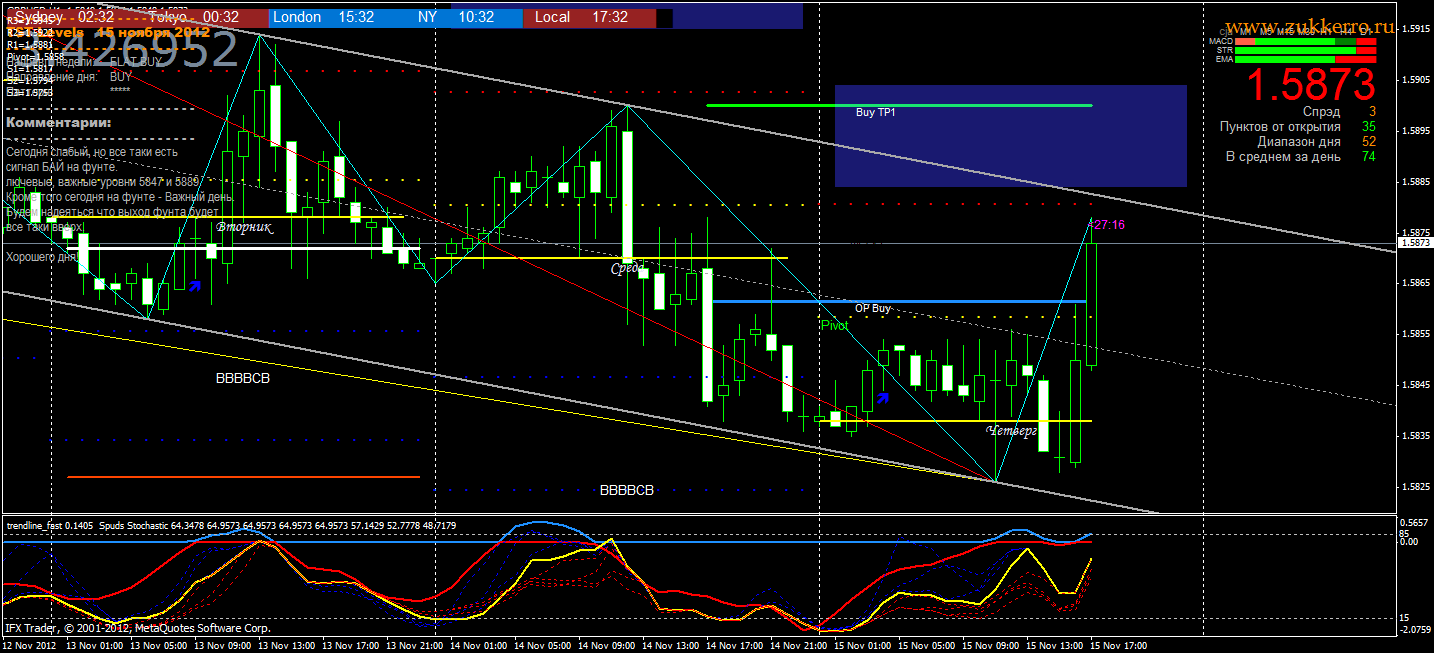Click the Вторник day marker

243,227
